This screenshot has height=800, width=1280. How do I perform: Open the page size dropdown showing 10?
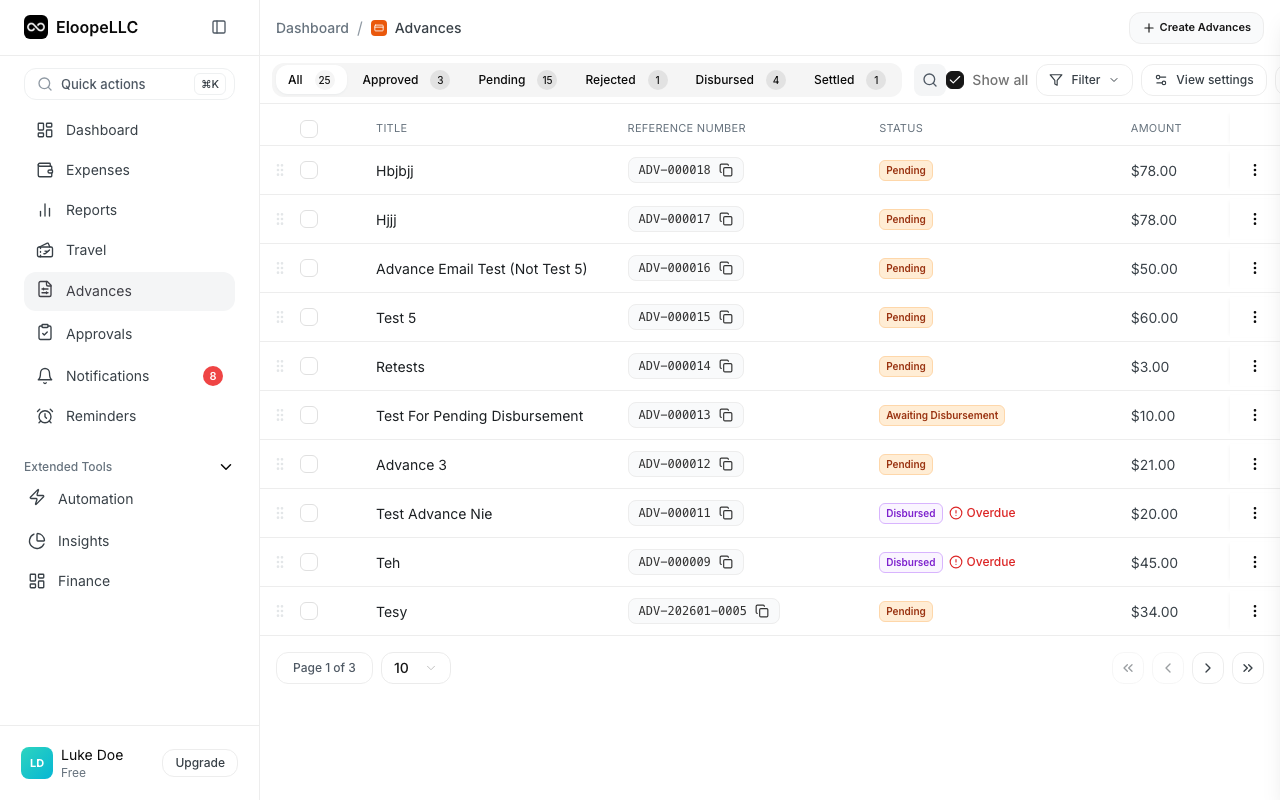(x=415, y=667)
